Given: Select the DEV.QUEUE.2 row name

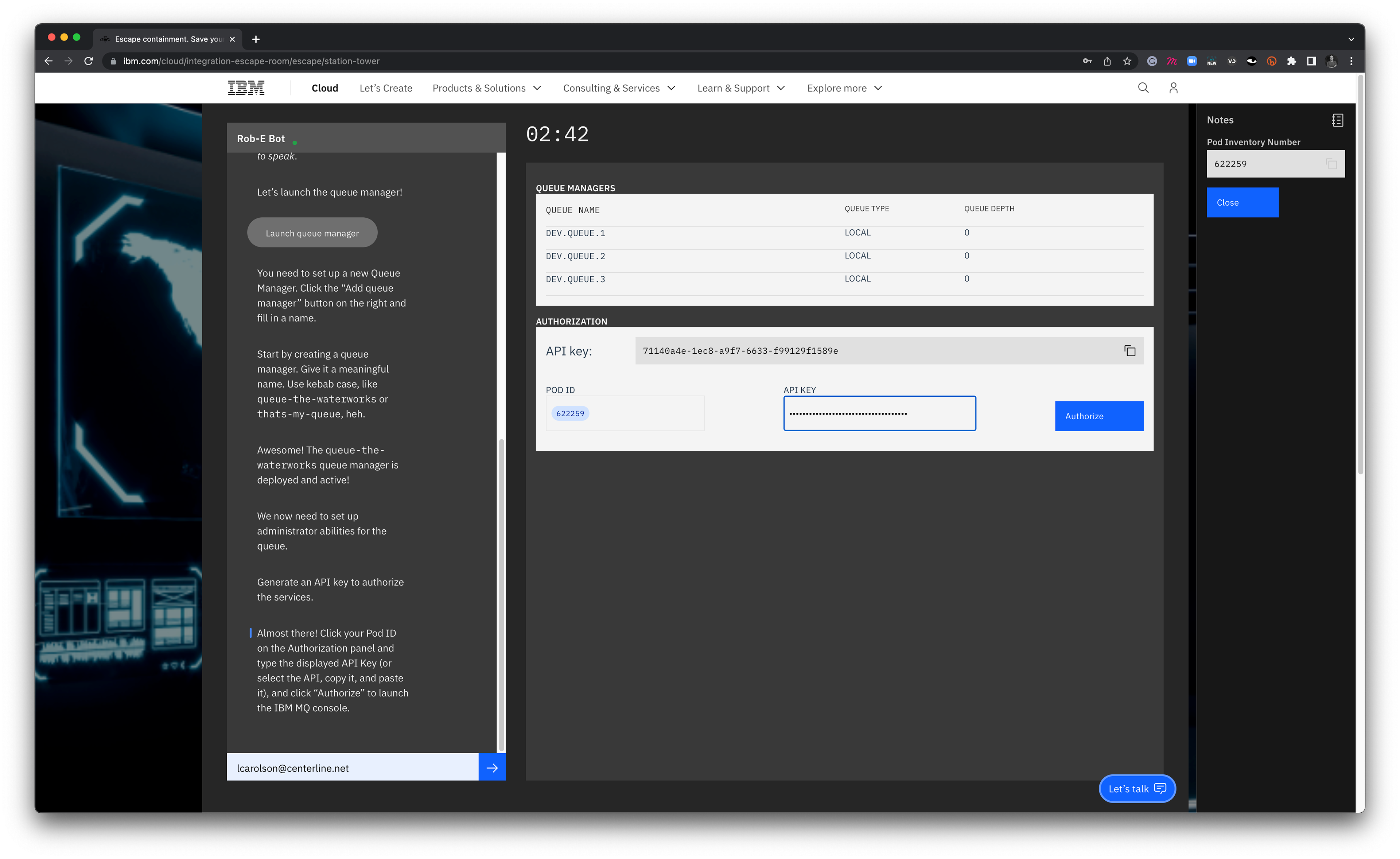Looking at the screenshot, I should 575,256.
